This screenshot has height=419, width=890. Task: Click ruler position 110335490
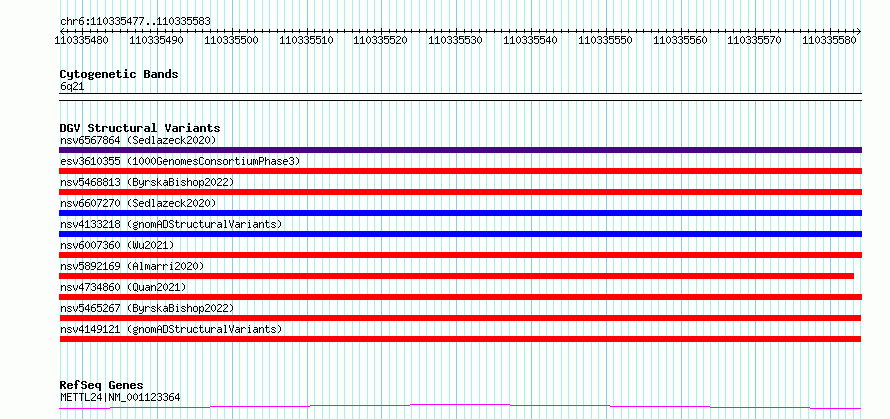click(157, 40)
